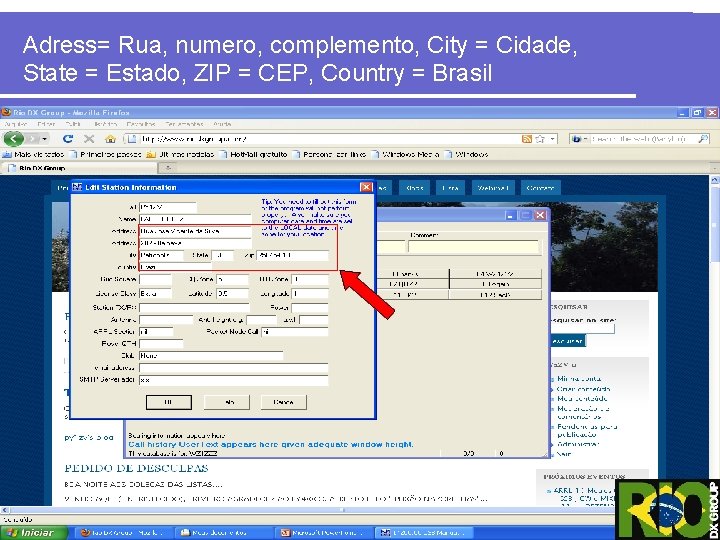Screen dimensions: 720x540
Task: Click the Packet Node Call field
Action: pyautogui.click(x=295, y=332)
